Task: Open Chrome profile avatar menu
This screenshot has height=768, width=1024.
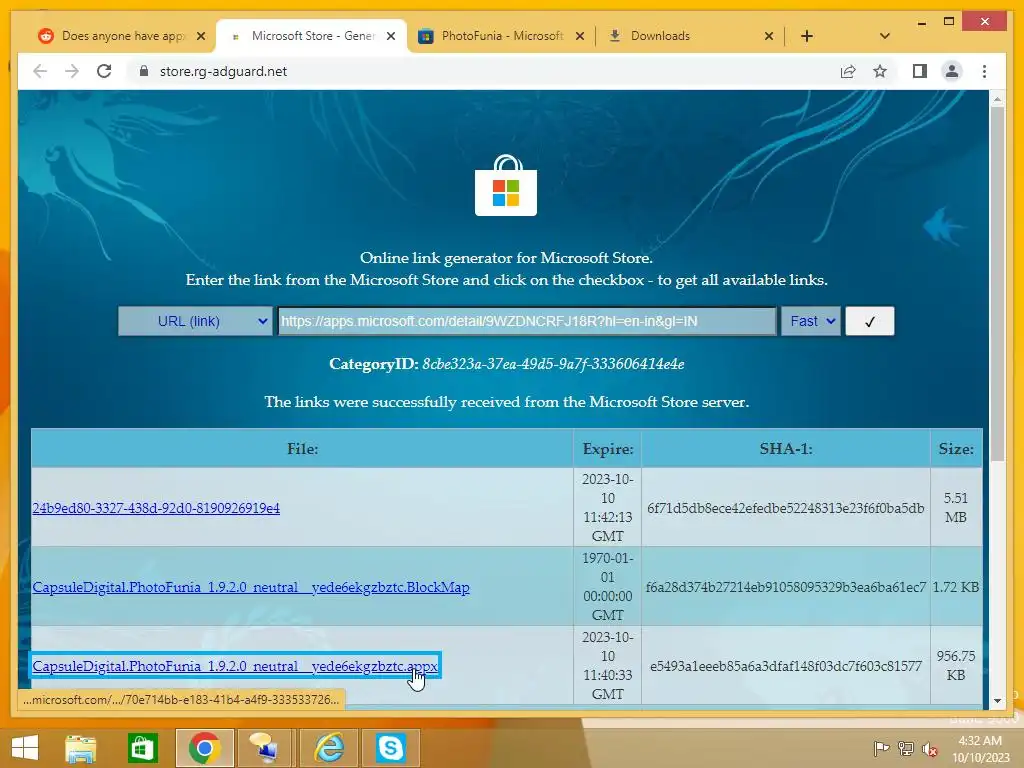Action: pyautogui.click(x=952, y=71)
